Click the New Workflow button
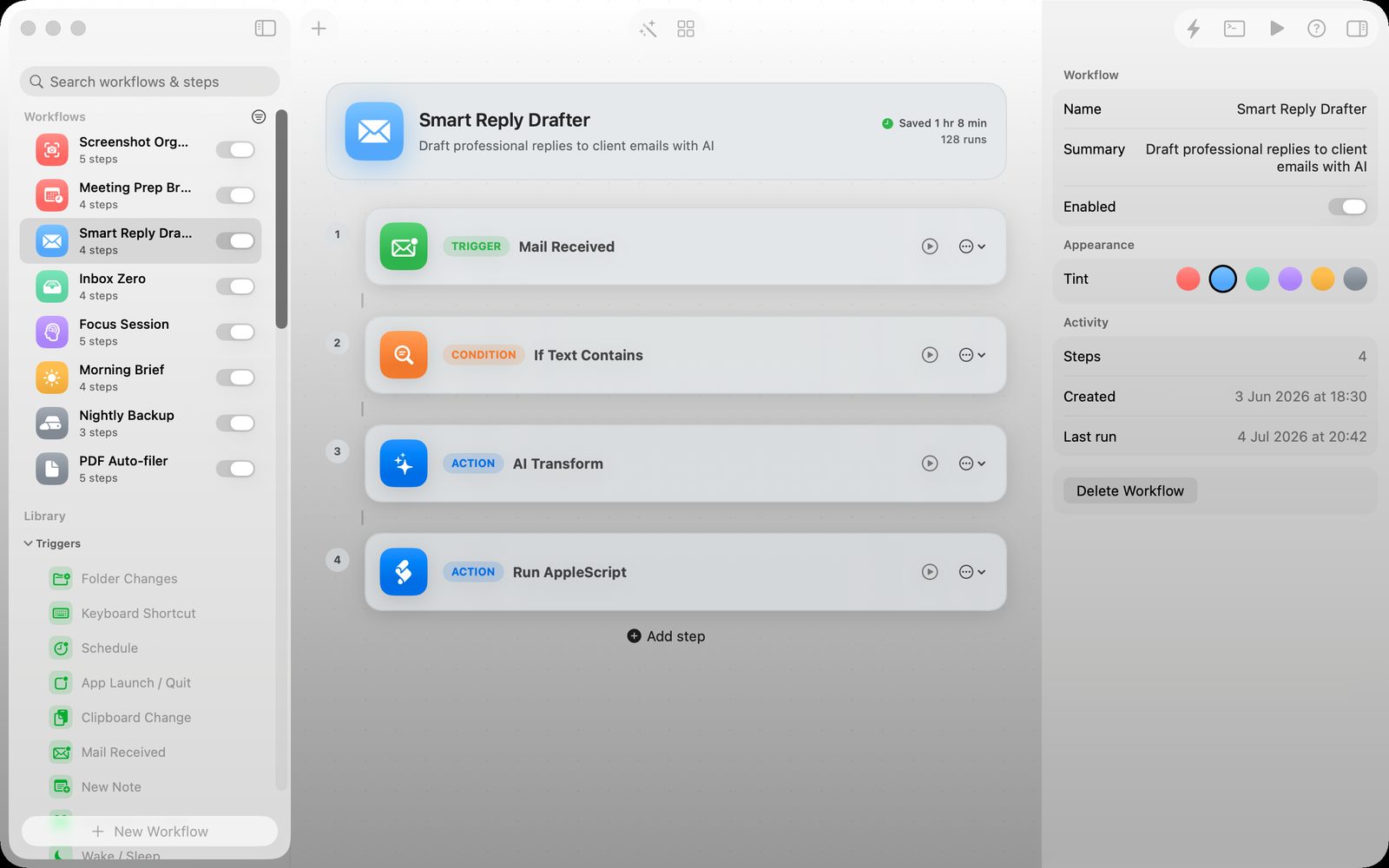1389x868 pixels. pos(149,832)
